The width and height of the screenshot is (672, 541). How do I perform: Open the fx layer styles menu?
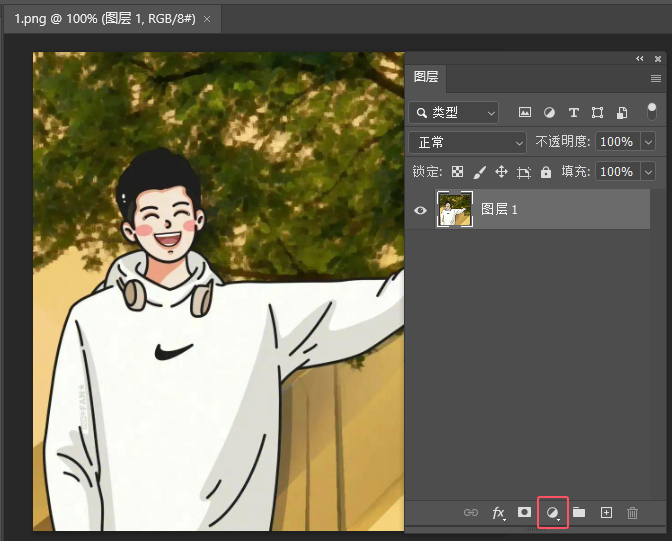(x=498, y=512)
